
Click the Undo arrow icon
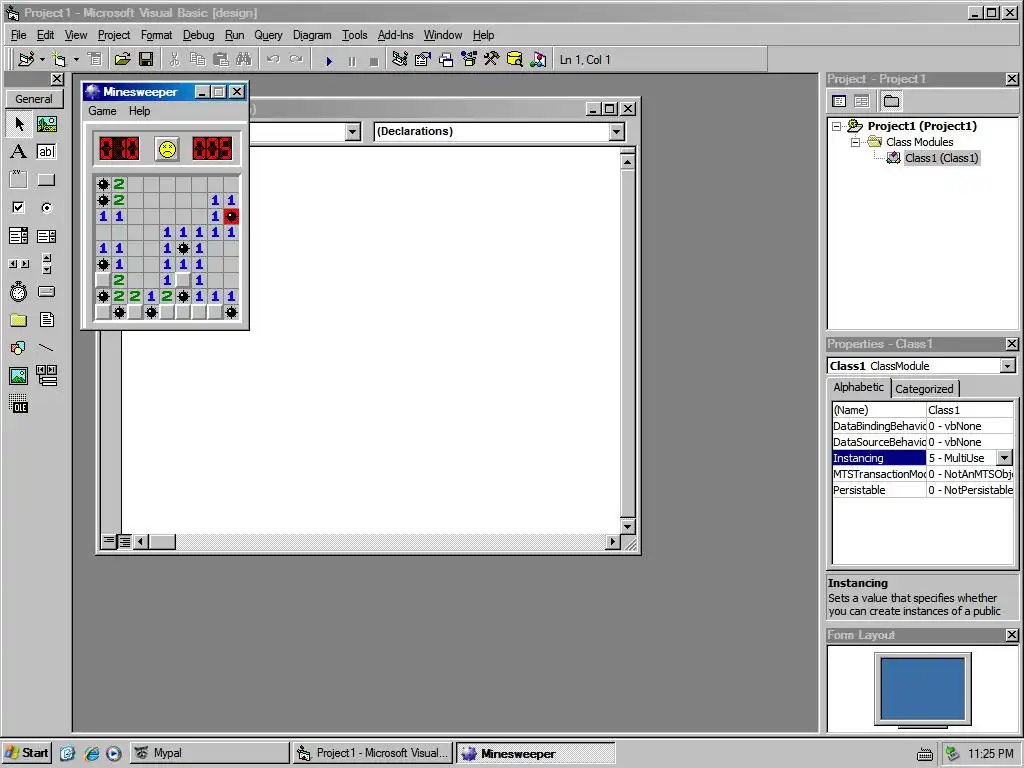pyautogui.click(x=273, y=59)
